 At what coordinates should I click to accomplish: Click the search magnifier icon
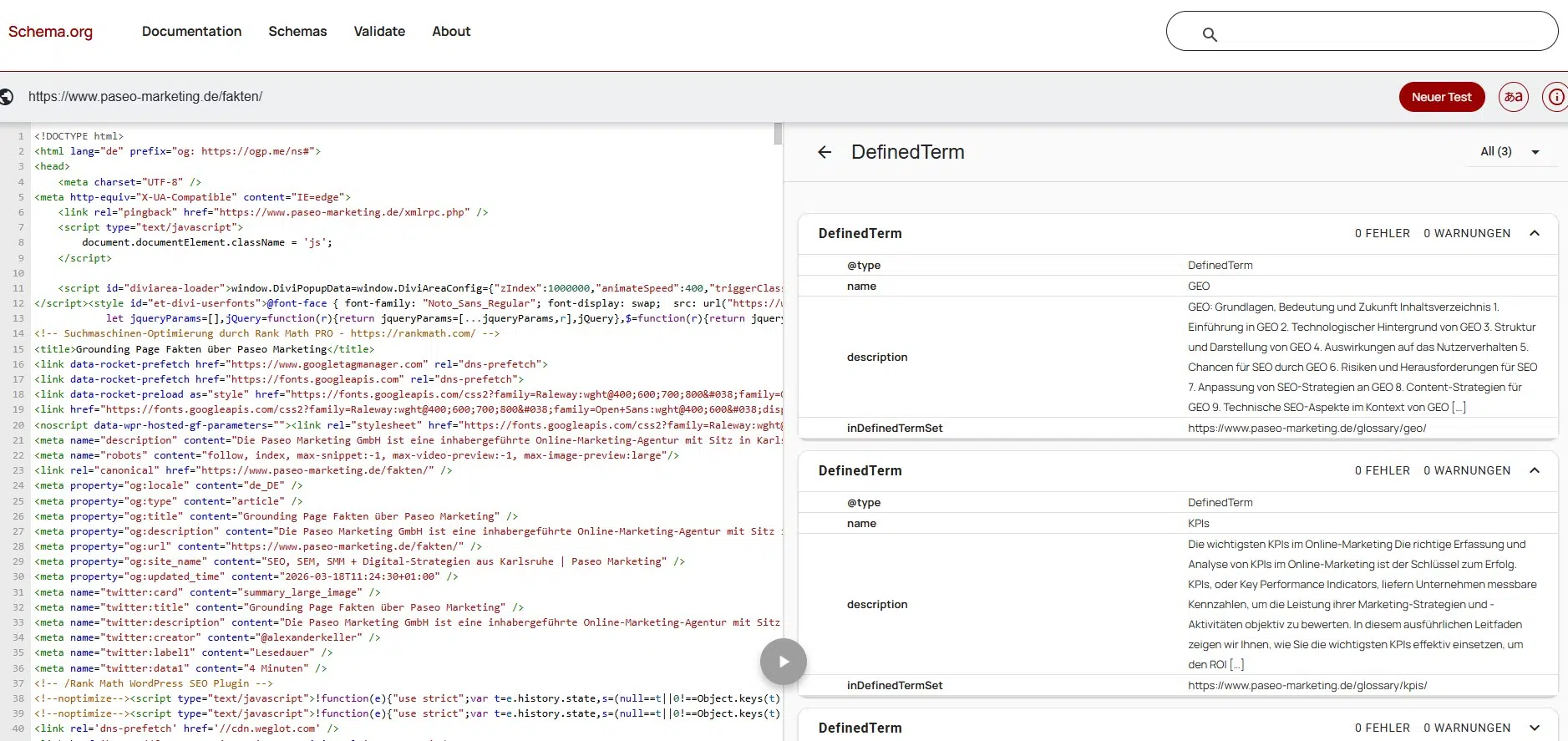coord(1210,34)
